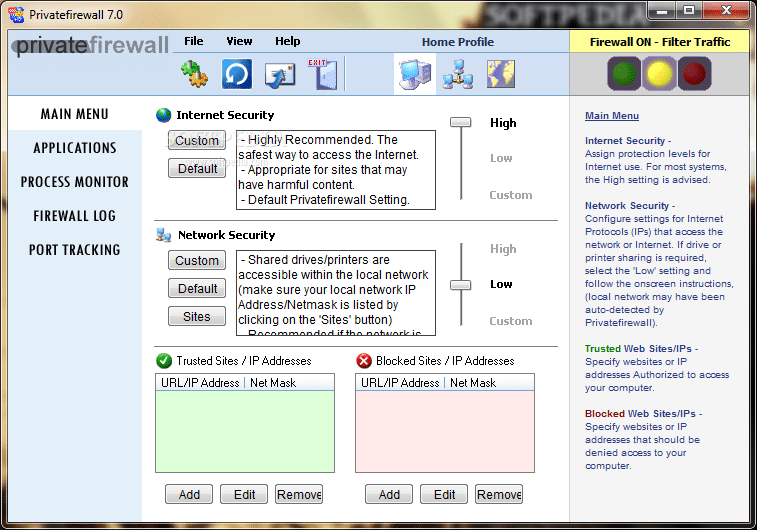Click Default button under Internet Security

coord(197,168)
